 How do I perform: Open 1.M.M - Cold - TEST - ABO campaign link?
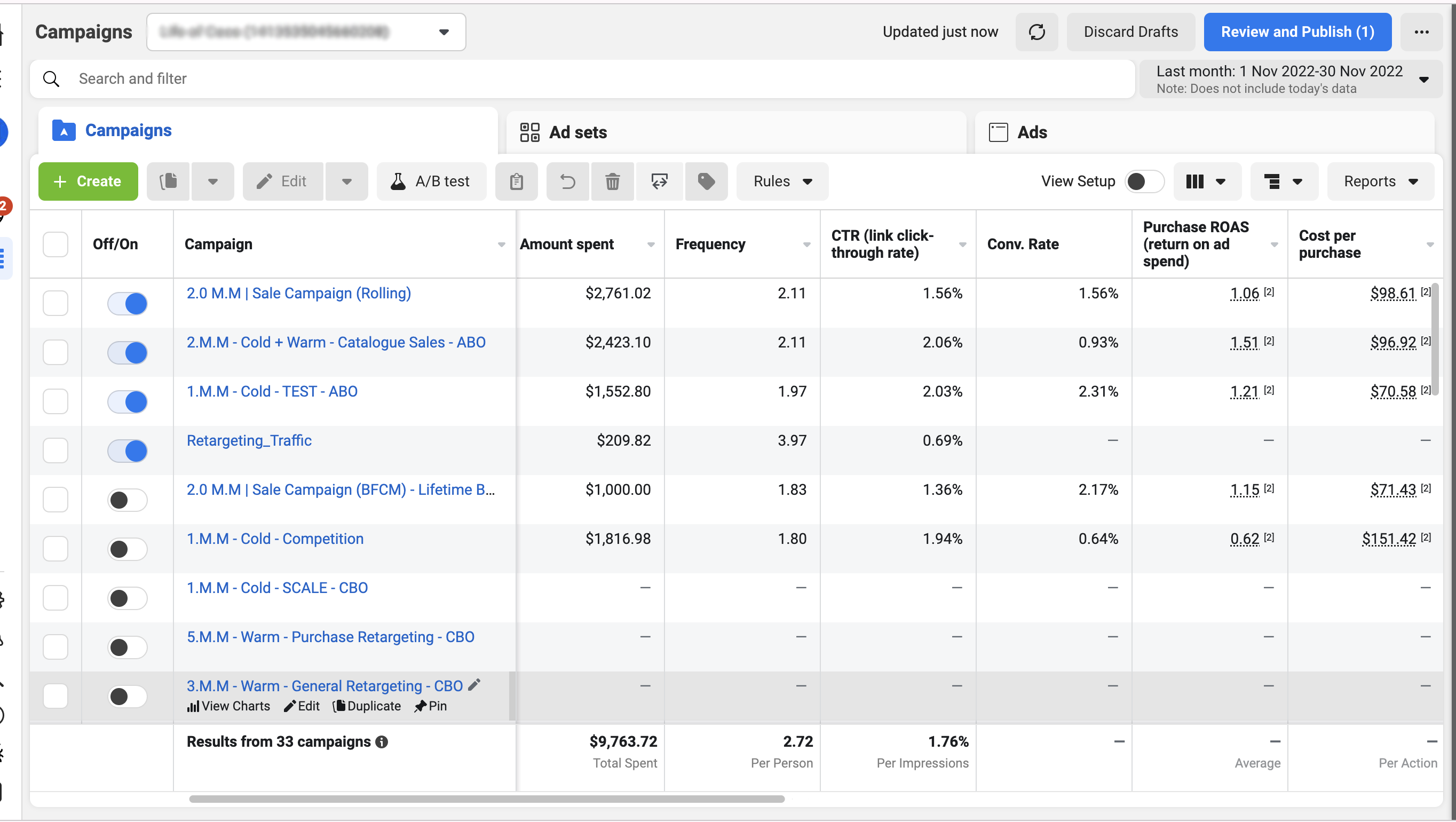point(272,391)
